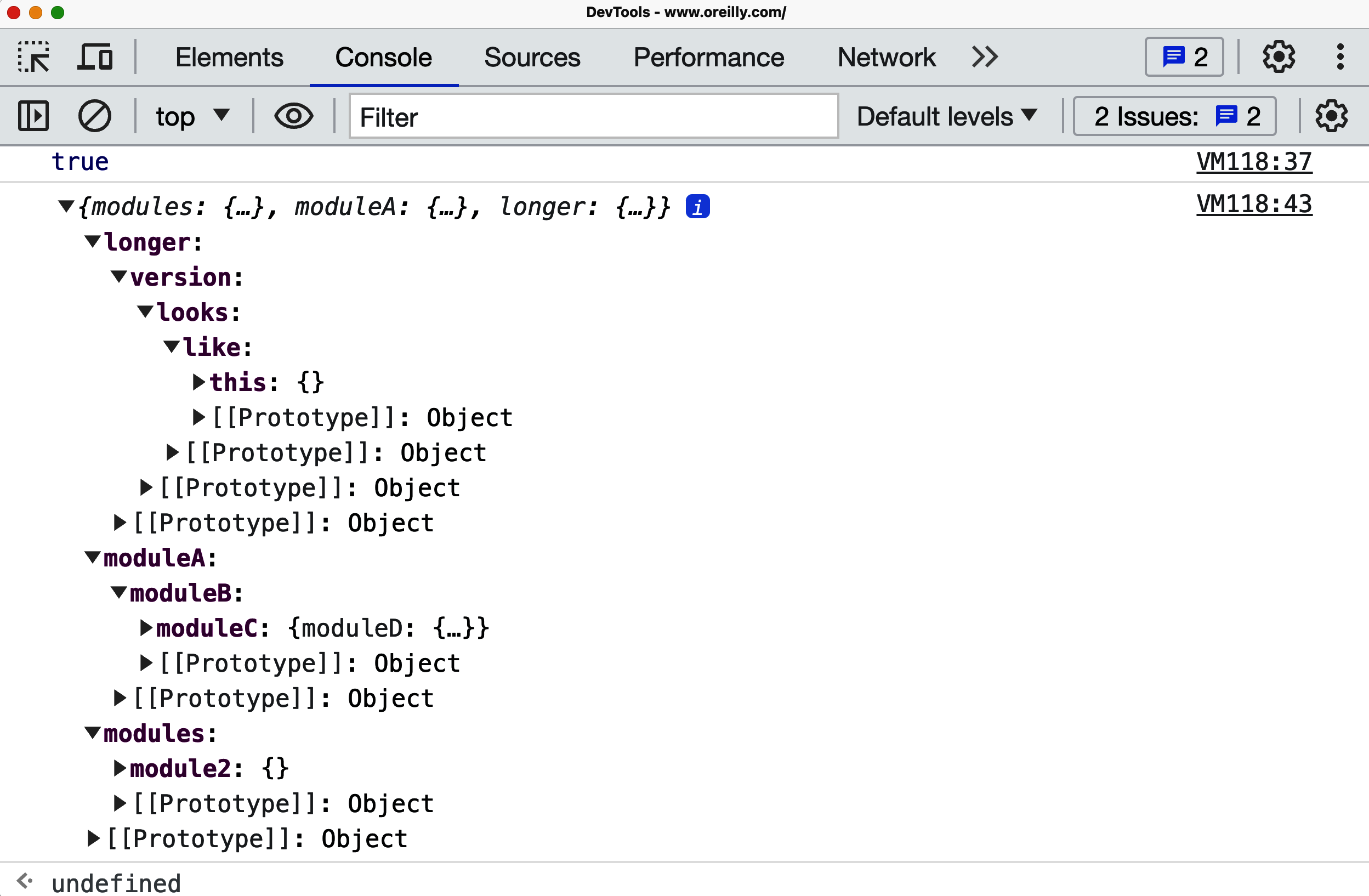Open the top JavaScript context dropdown

(192, 116)
